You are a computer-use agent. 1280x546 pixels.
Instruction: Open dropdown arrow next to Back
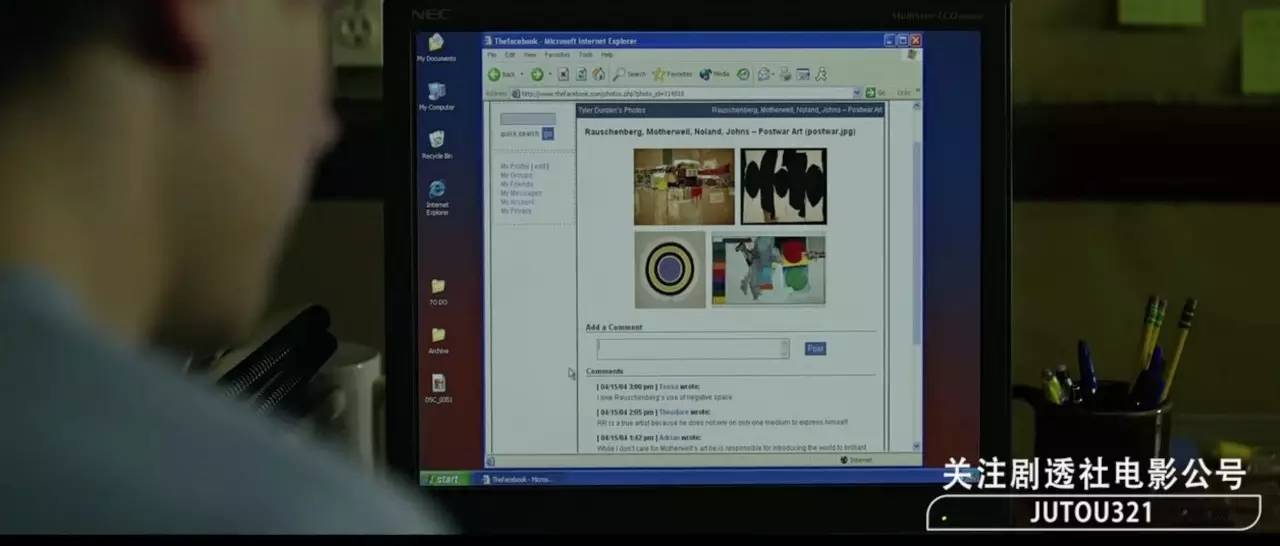(x=522, y=74)
